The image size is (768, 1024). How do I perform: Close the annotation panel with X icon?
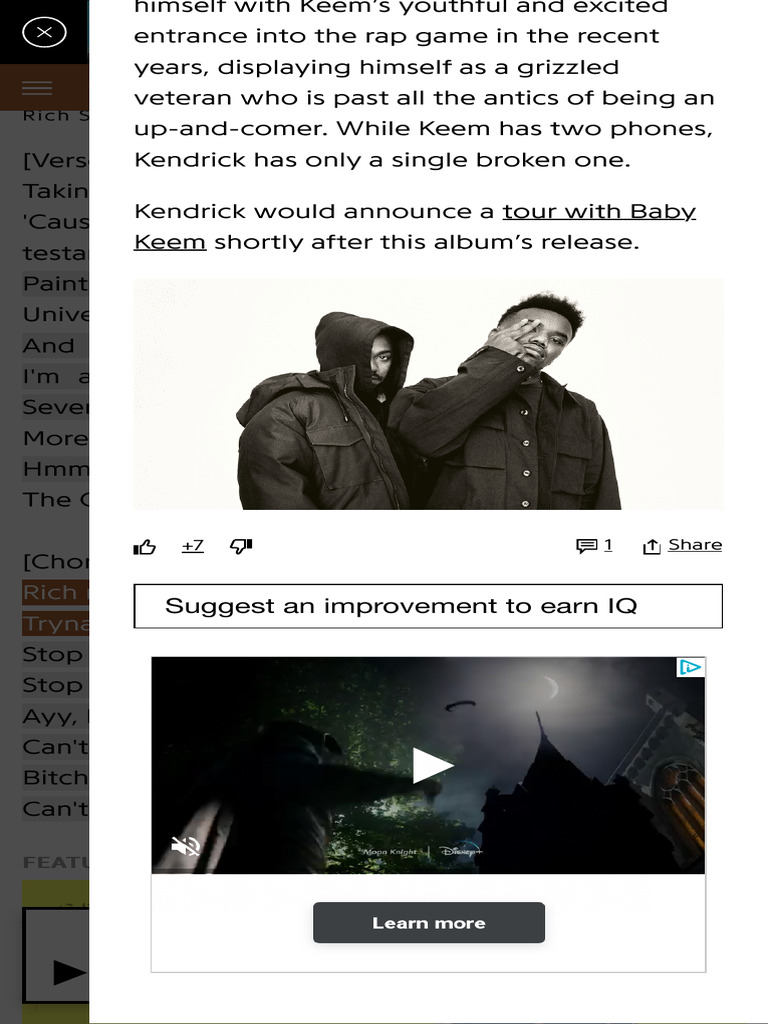tap(44, 32)
